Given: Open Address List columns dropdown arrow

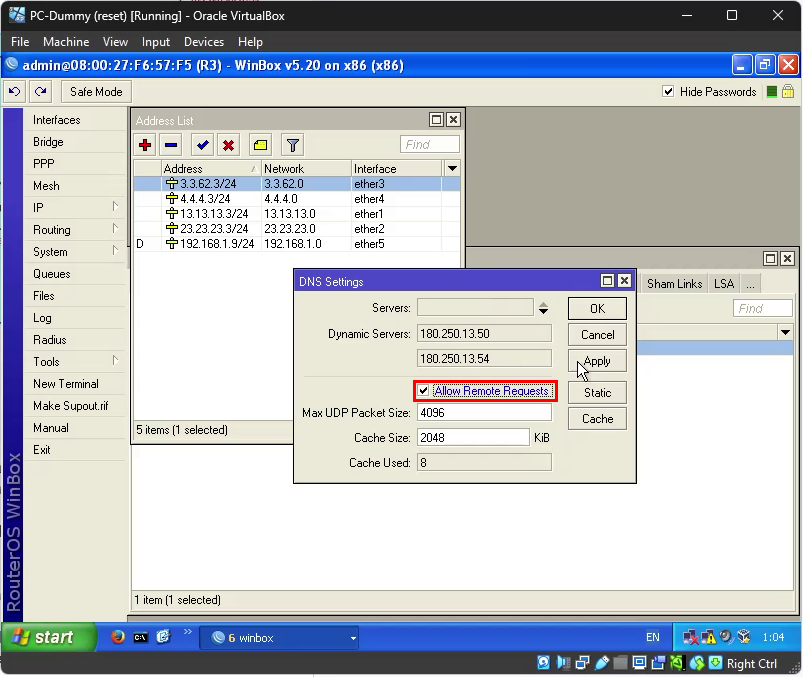Looking at the screenshot, I should (x=452, y=168).
